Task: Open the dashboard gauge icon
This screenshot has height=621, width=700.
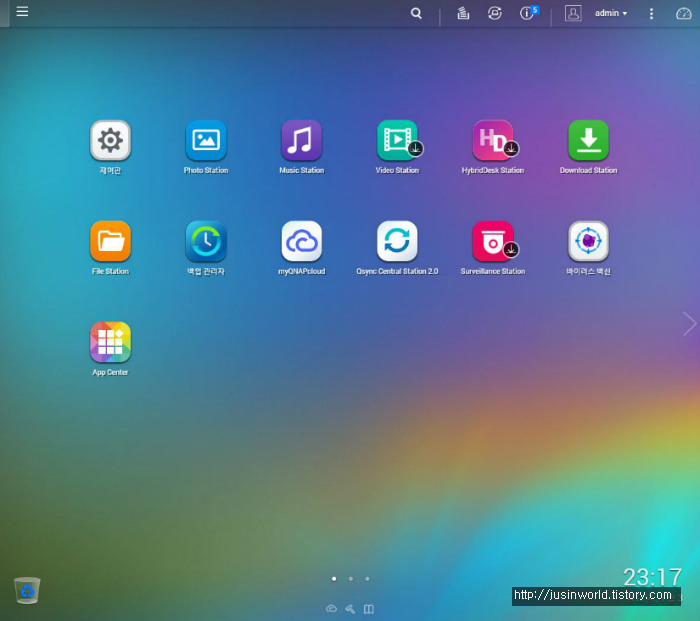Action: (x=683, y=13)
